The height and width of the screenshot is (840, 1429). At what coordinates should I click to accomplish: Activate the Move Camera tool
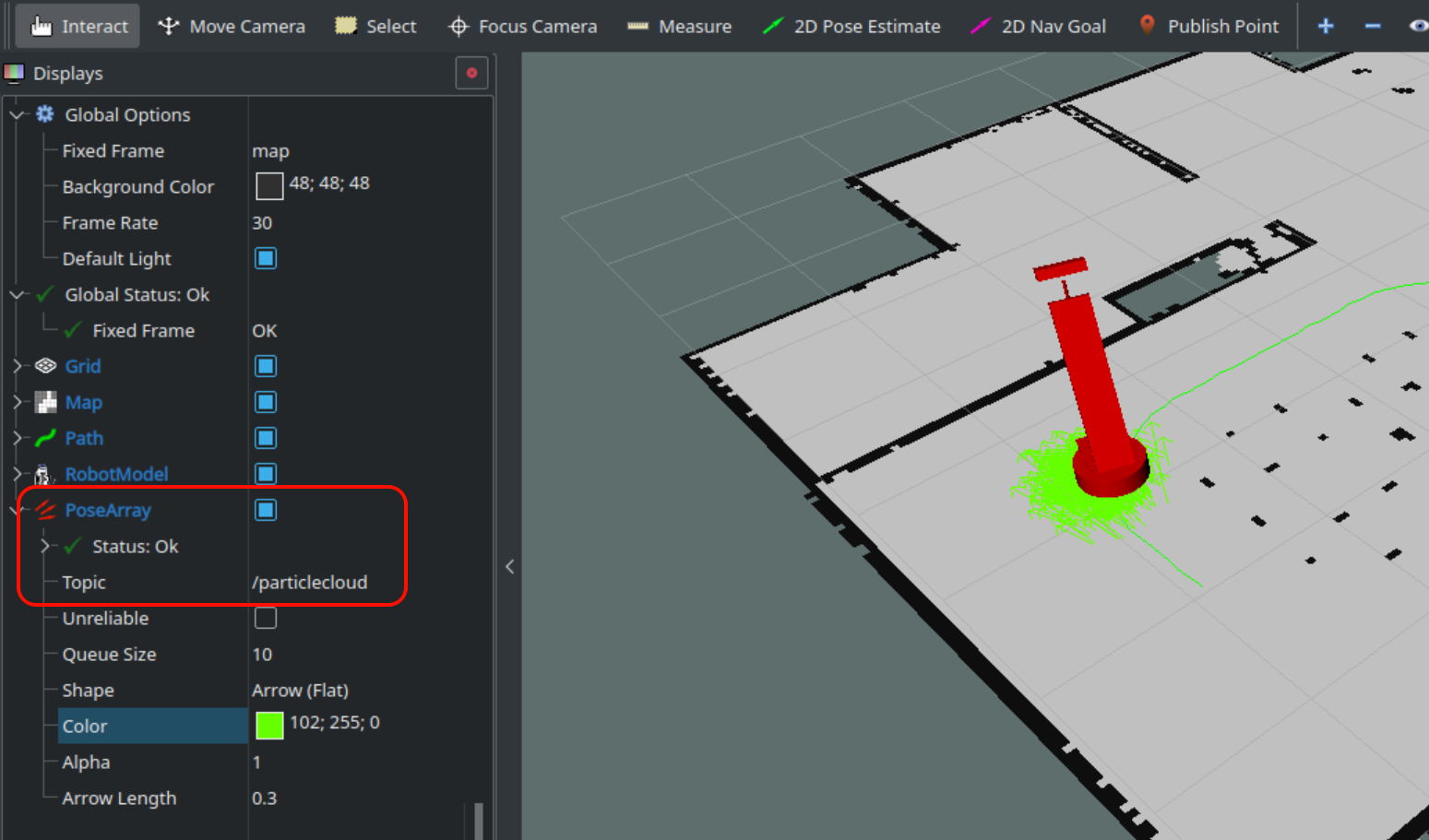pyautogui.click(x=232, y=26)
